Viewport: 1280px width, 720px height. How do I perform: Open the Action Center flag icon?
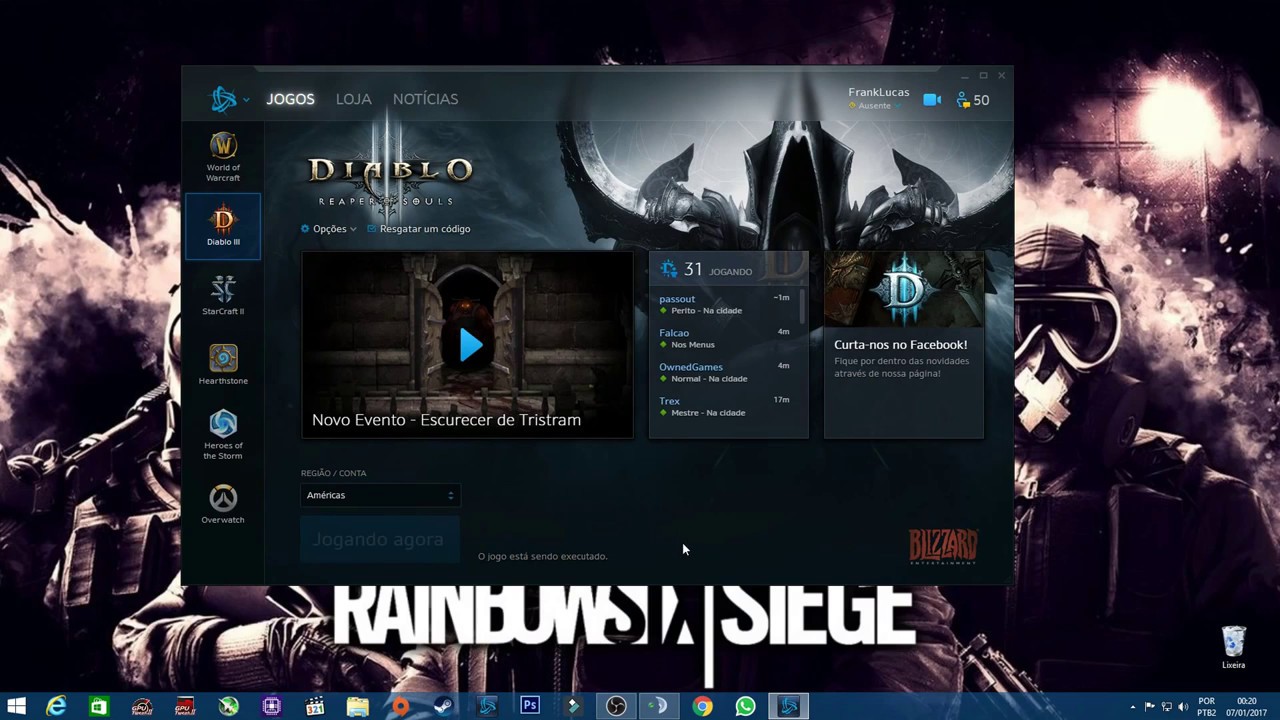(1150, 706)
